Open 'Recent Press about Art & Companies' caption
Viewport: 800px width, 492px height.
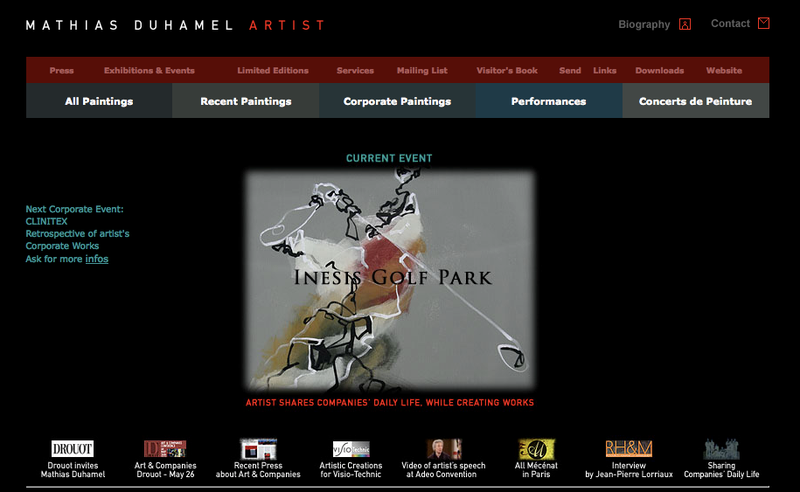pos(258,470)
